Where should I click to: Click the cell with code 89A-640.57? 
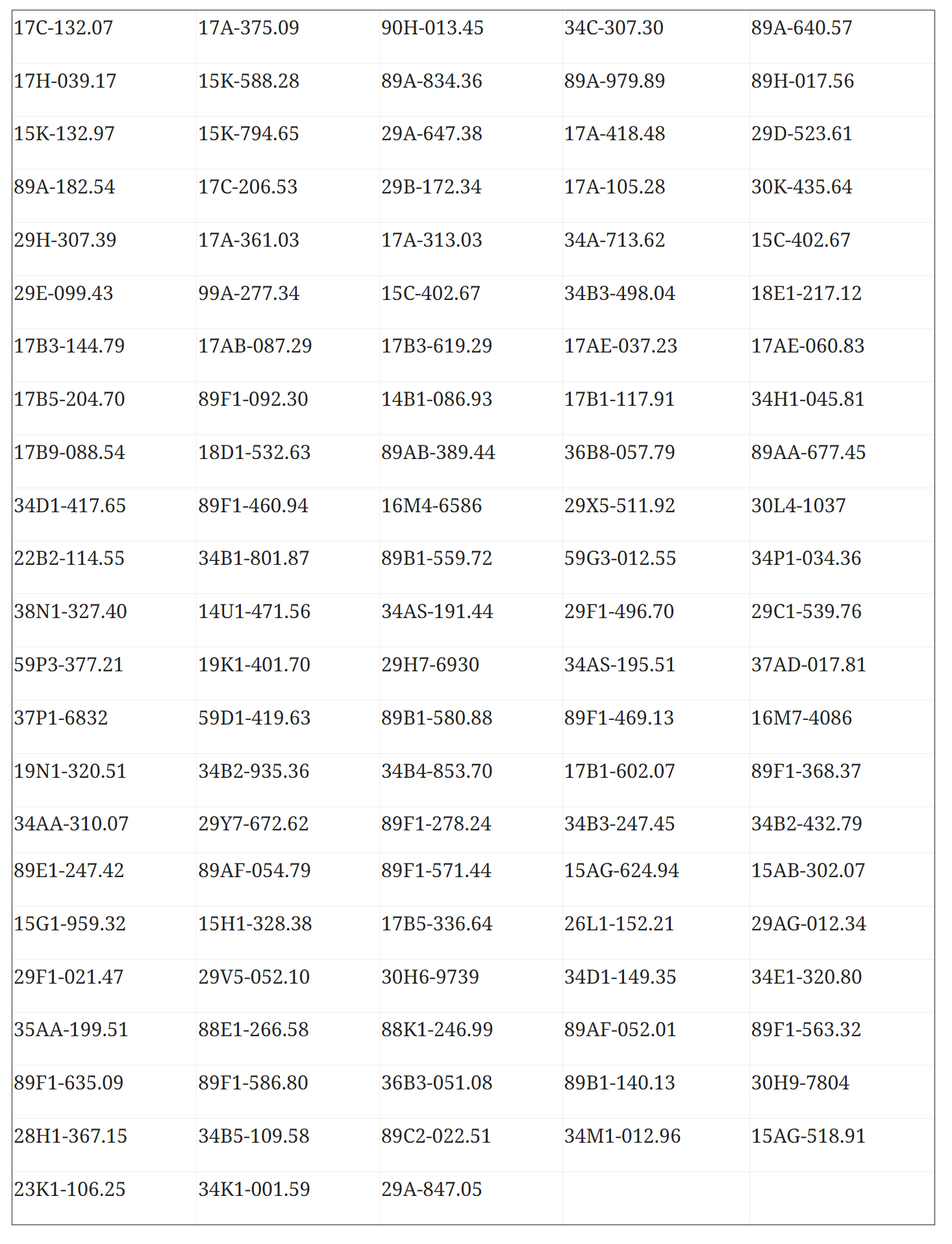coord(842,36)
